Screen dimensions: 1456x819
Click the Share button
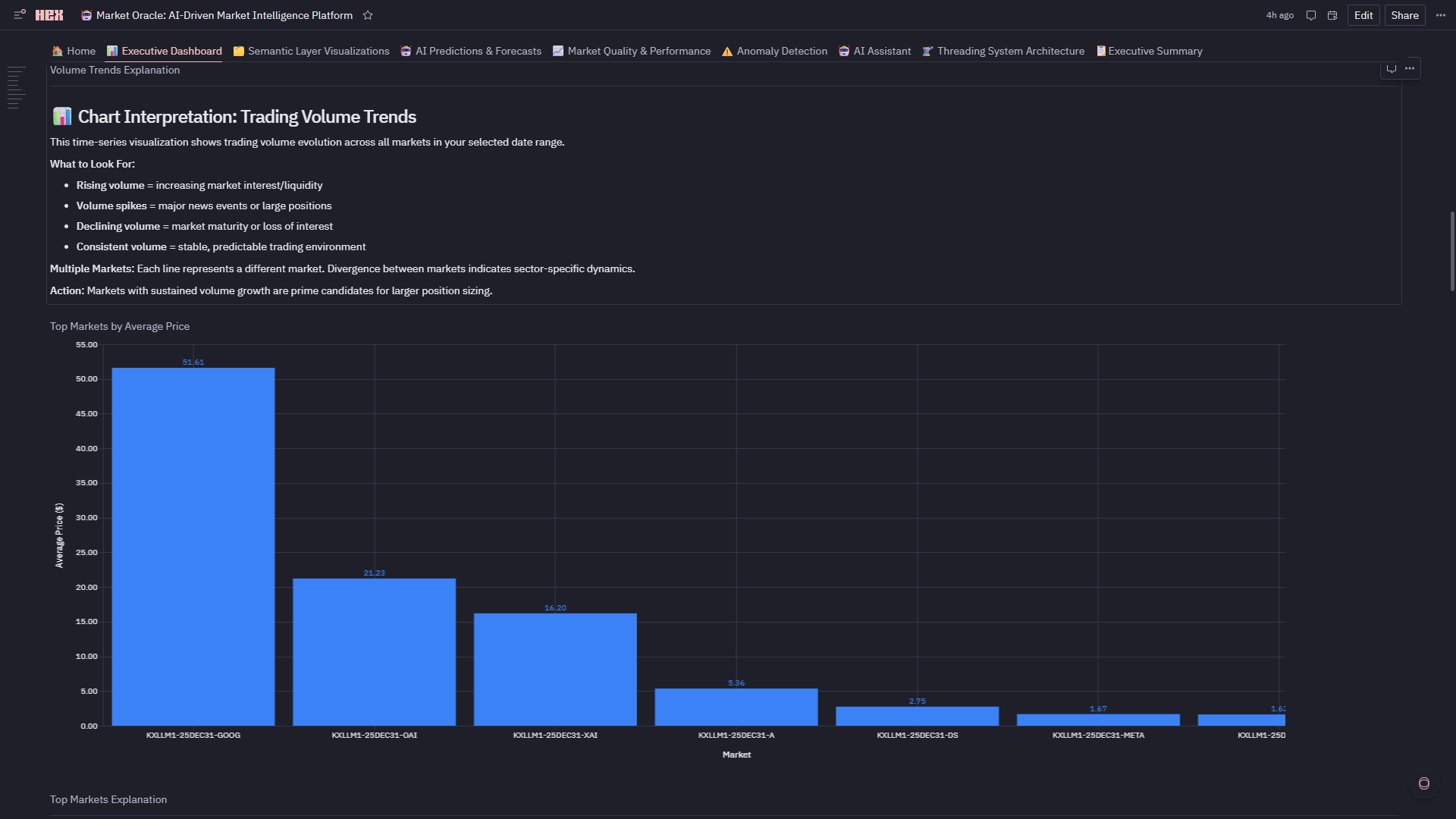click(x=1404, y=15)
